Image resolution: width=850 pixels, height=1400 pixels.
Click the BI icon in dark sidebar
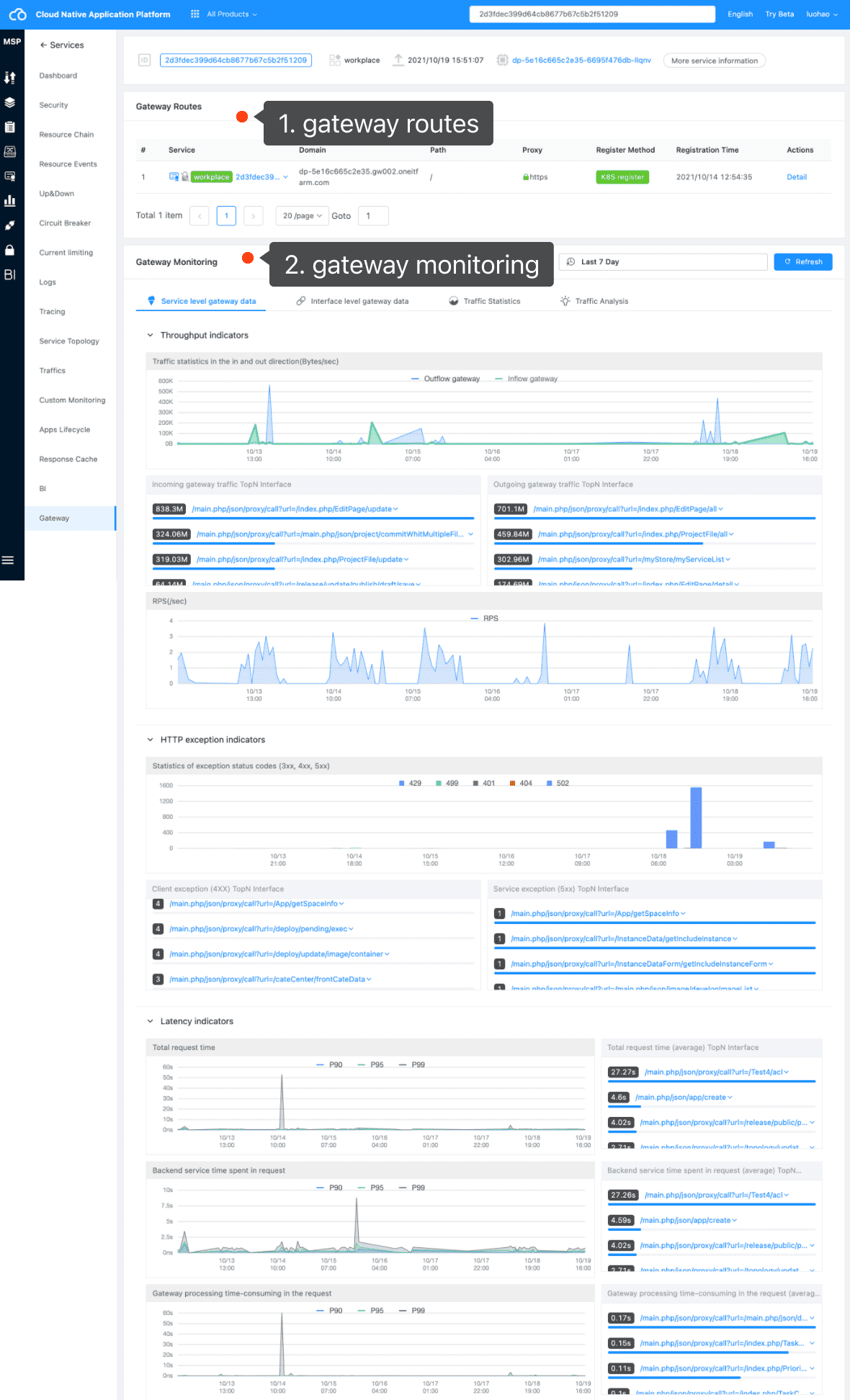(x=10, y=274)
